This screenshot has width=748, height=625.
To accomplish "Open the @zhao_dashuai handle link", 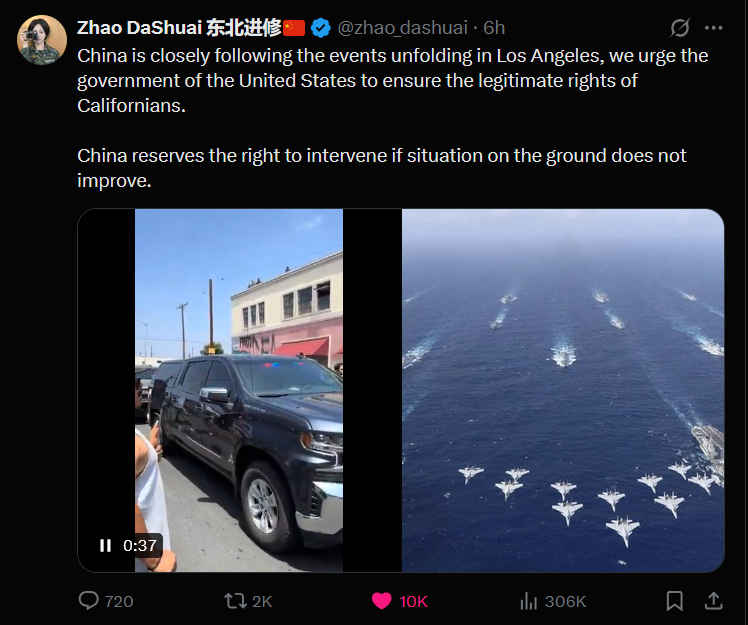I will tap(405, 27).
